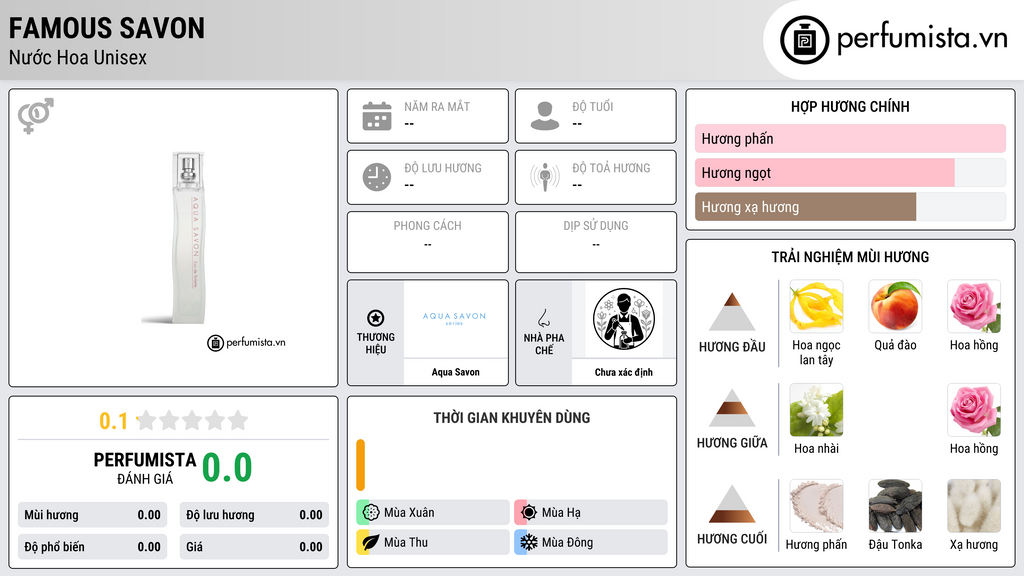Screen dimensions: 1024x576
Task: Click the Nước Hoa Unisex subtitle
Action: click(78, 58)
